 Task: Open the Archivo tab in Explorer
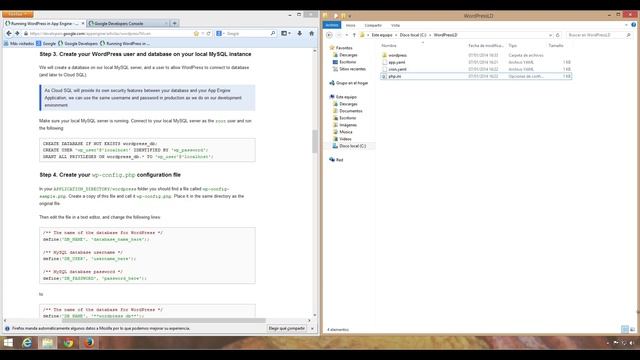tap(331, 25)
